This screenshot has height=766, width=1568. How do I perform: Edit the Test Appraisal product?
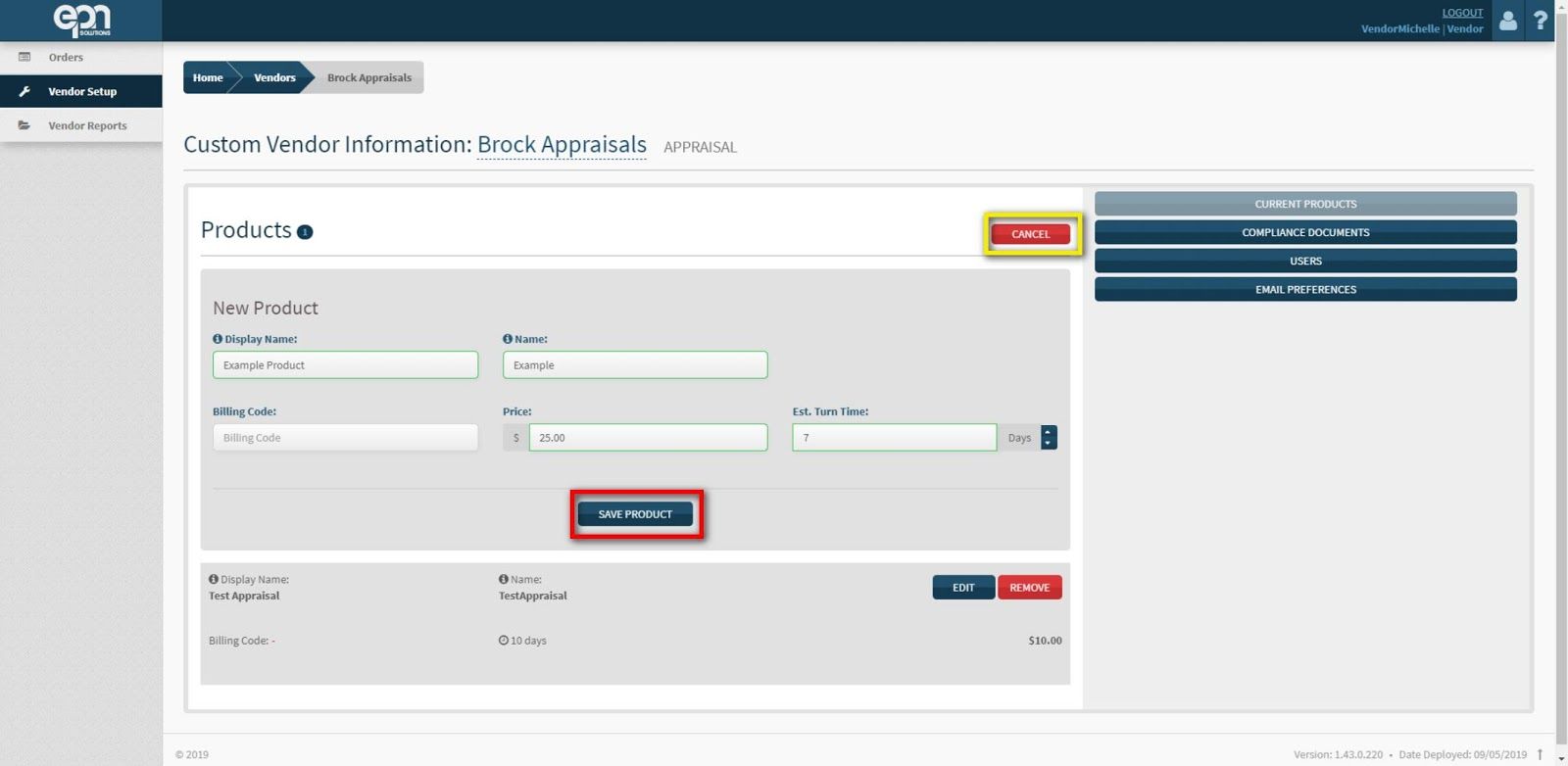[963, 588]
